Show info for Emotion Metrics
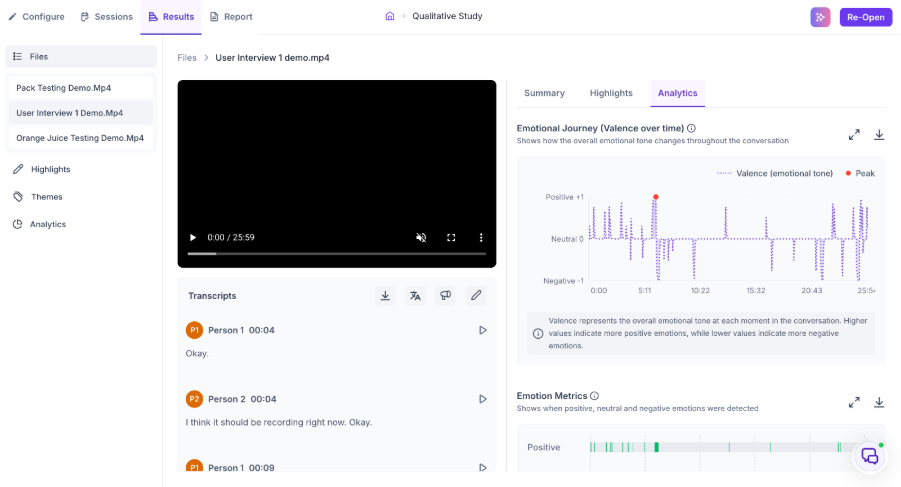Viewport: 901px width, 487px height. 595,396
